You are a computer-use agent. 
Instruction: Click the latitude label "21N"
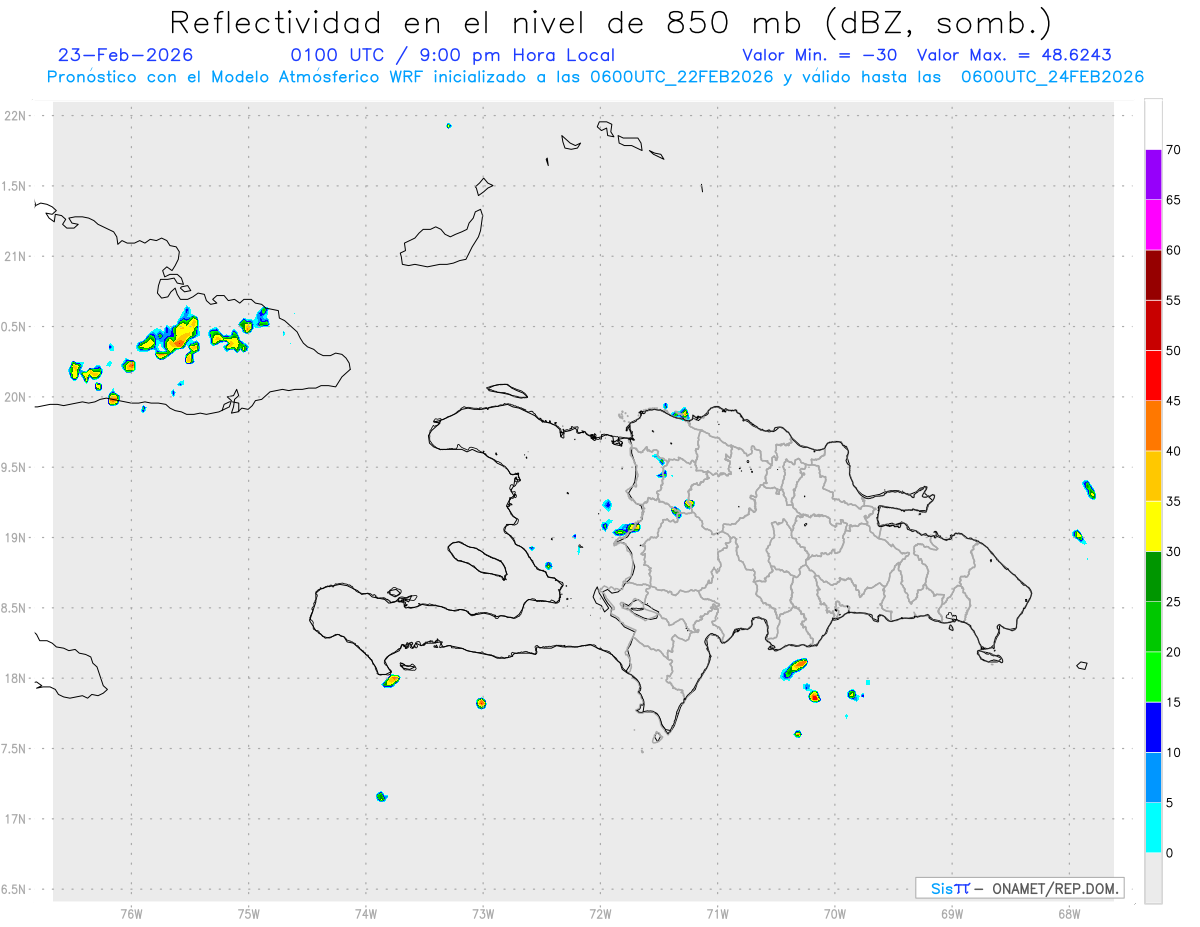(16, 256)
